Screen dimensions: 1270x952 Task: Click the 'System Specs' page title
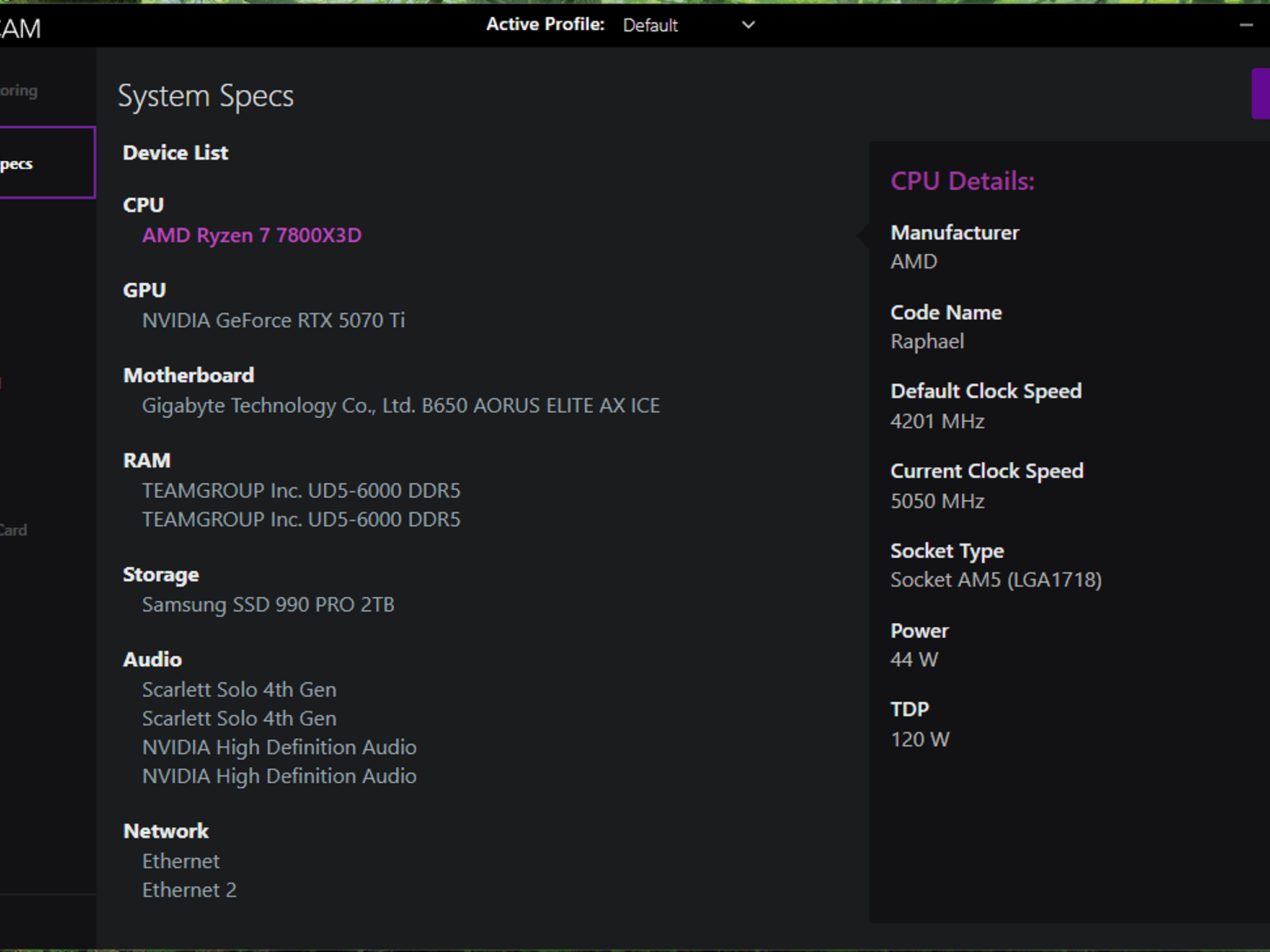(x=206, y=97)
